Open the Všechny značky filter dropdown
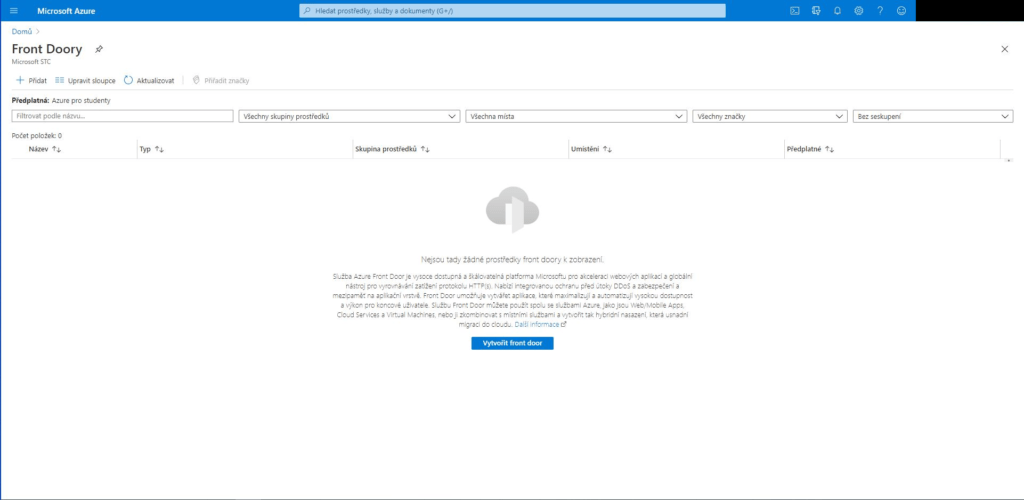The width and height of the screenshot is (1024, 500). tap(770, 116)
